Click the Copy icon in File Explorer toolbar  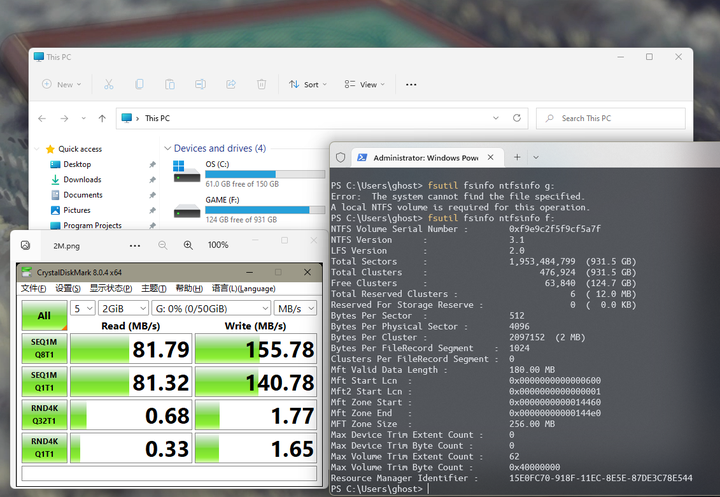(139, 84)
